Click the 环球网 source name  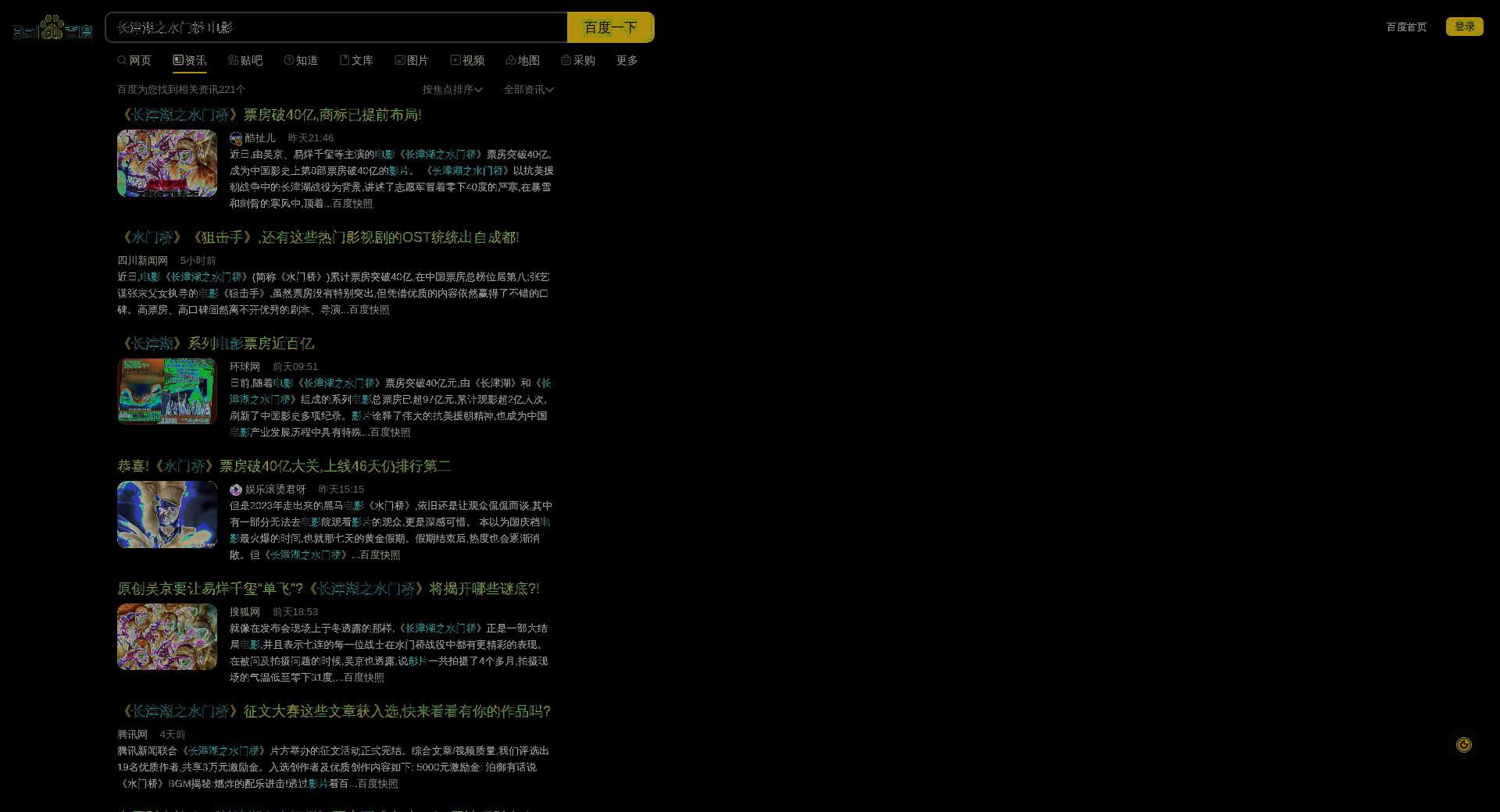pos(245,367)
